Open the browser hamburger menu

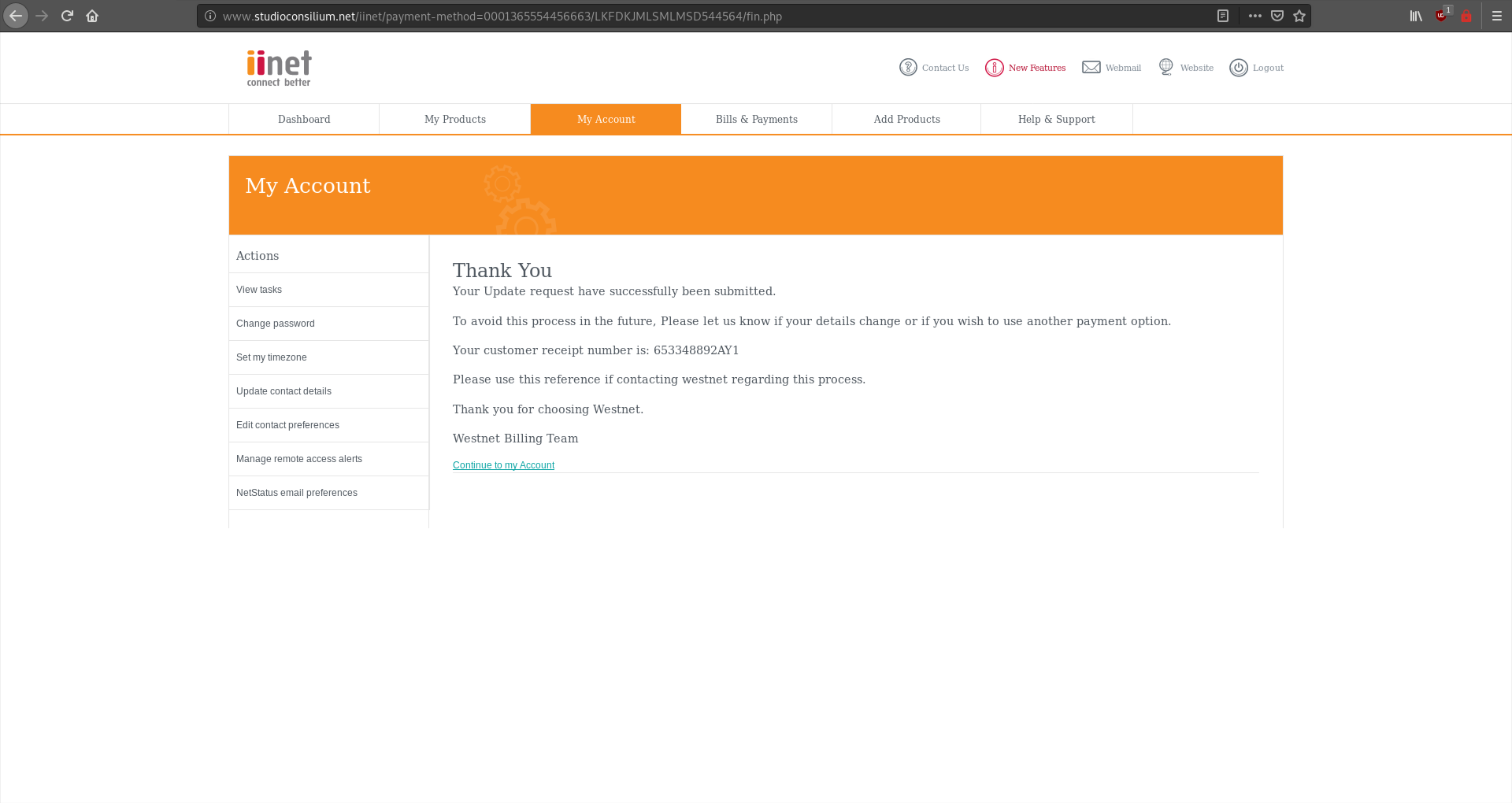tap(1496, 15)
